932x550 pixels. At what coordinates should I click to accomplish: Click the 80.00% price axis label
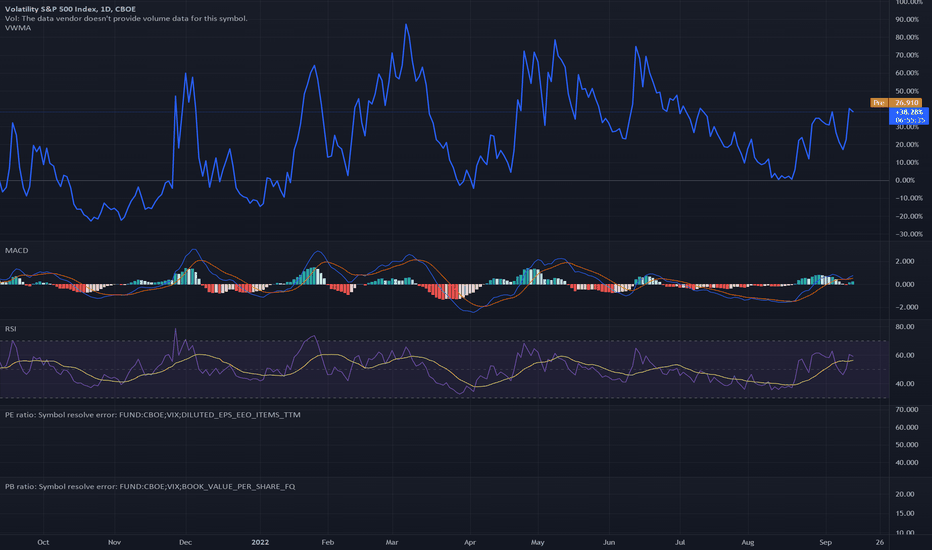907,37
